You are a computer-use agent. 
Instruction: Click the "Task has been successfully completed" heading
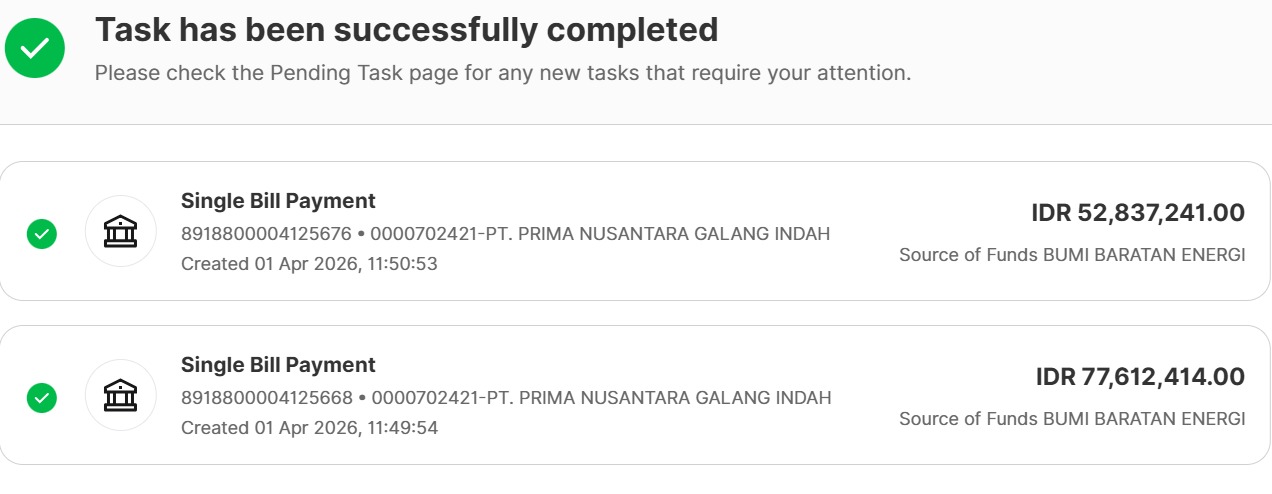(x=406, y=30)
